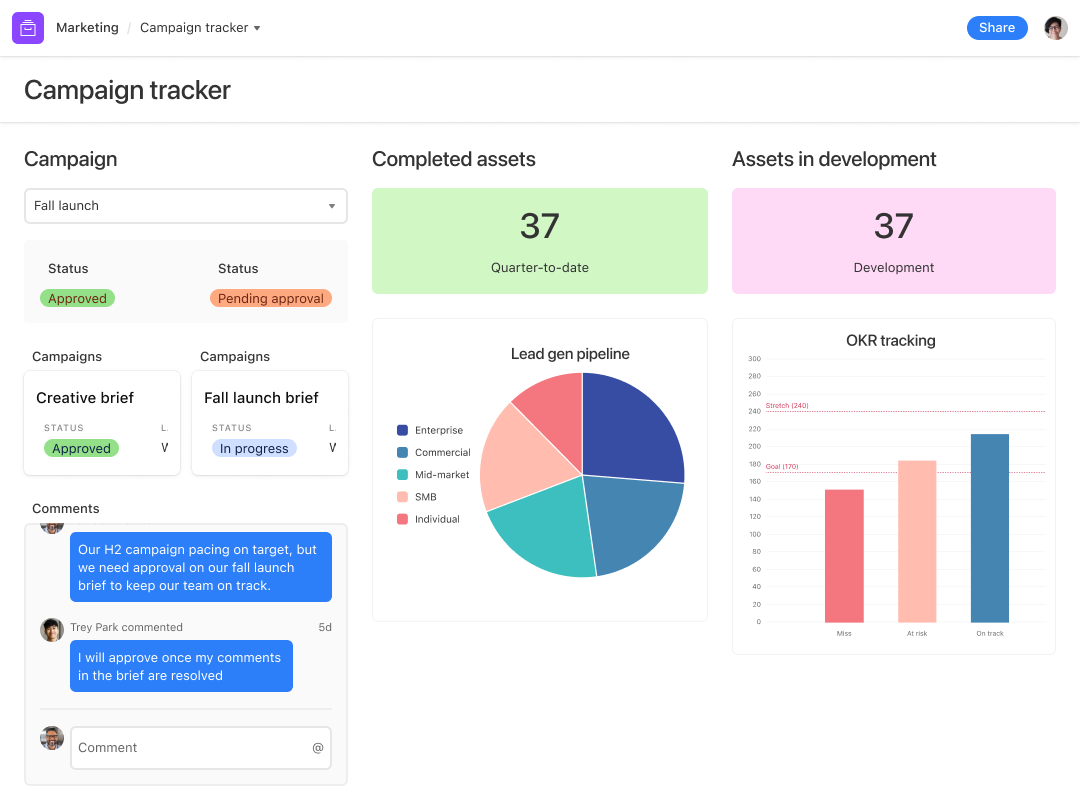This screenshot has height=810, width=1080.
Task: Navigate to Marketing via breadcrumb
Action: [x=87, y=28]
